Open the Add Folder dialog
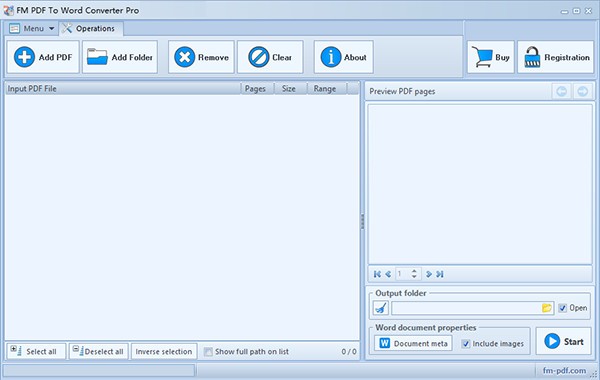The width and height of the screenshot is (600, 380). tap(120, 57)
